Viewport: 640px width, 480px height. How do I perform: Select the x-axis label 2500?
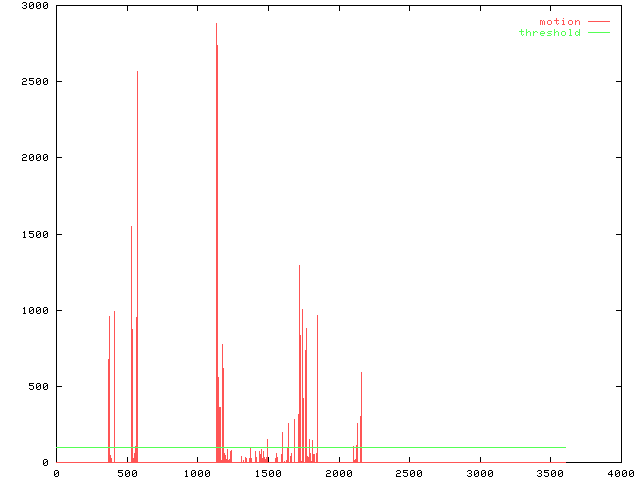(409, 473)
